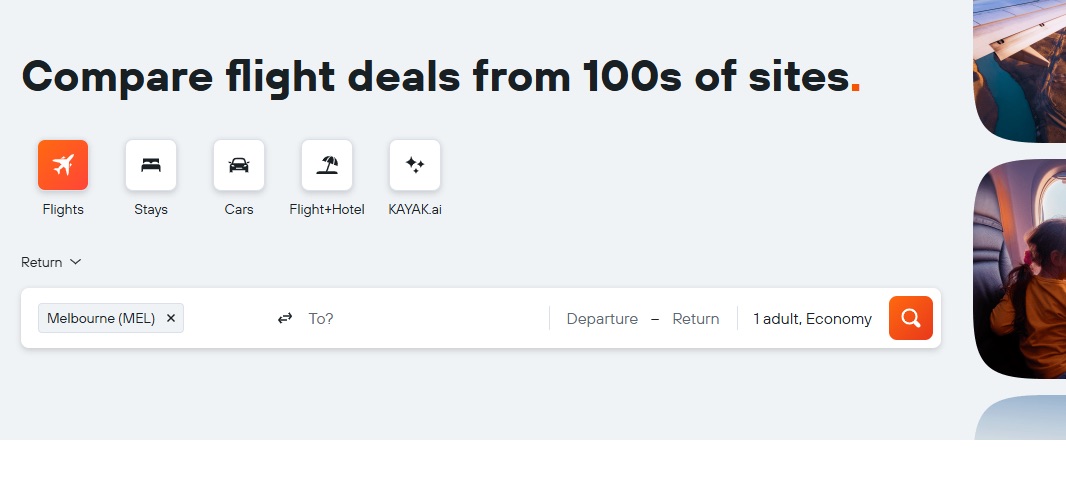Viewport: 1066px width, 483px height.
Task: Remove Melbourne (MEL) using the X
Action: pyautogui.click(x=171, y=318)
